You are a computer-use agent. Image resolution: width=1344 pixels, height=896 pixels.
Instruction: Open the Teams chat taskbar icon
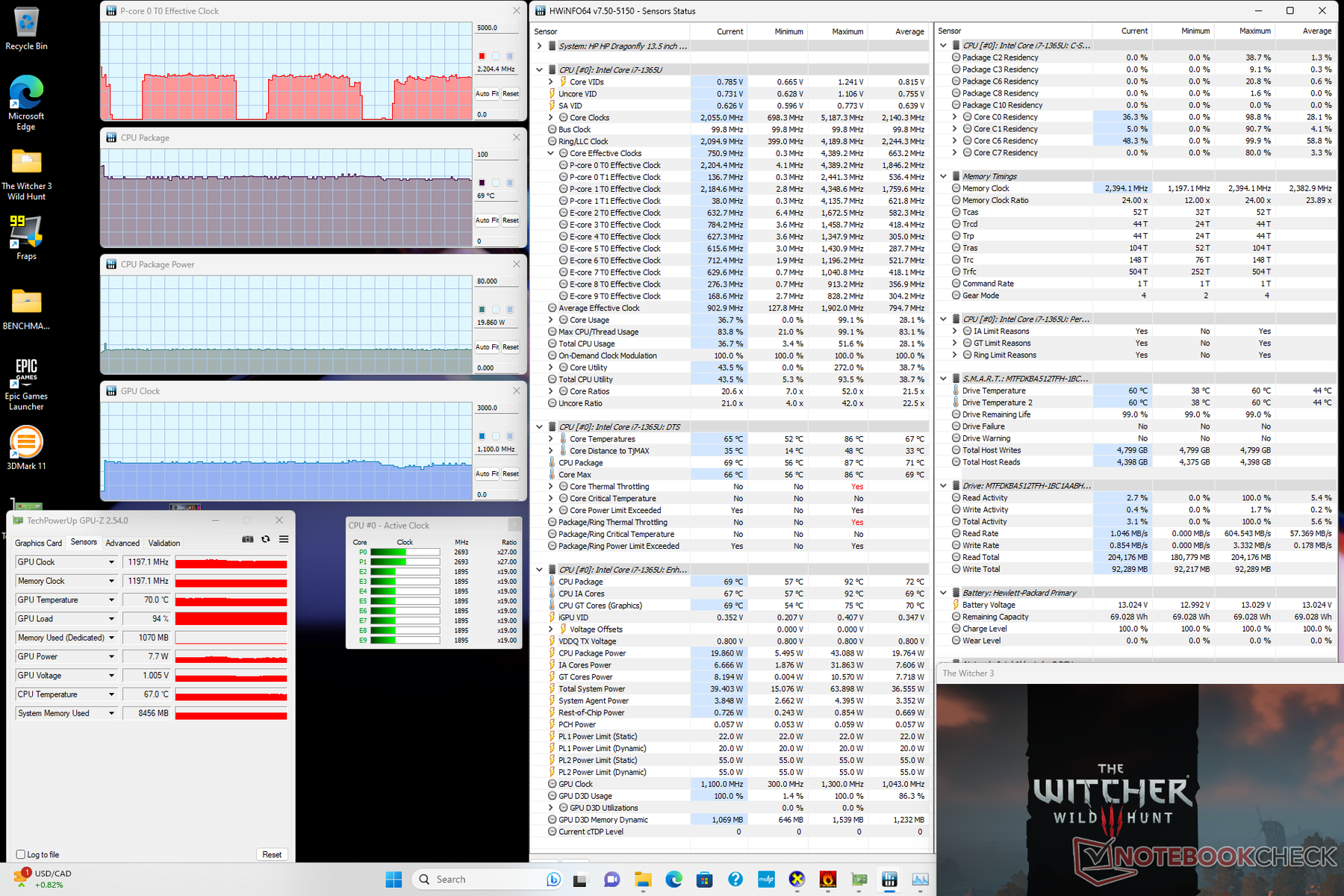(612, 880)
